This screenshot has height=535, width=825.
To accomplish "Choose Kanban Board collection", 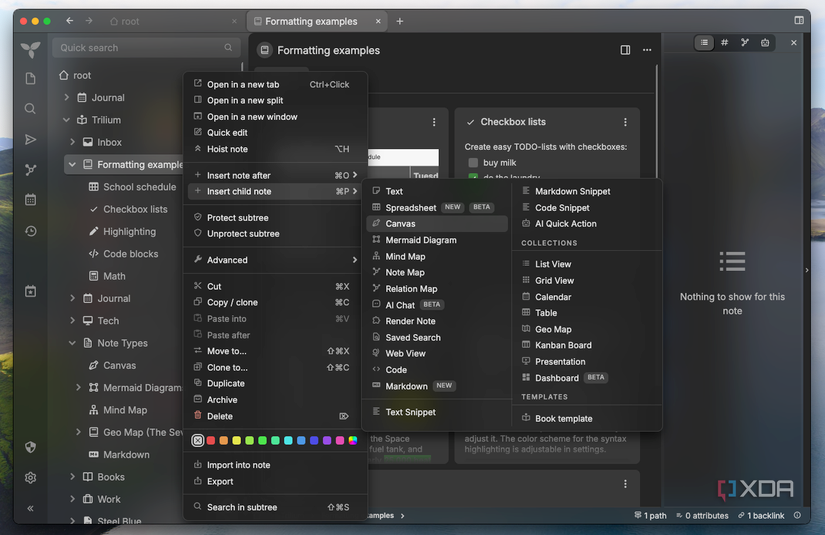I will click(x=587, y=345).
